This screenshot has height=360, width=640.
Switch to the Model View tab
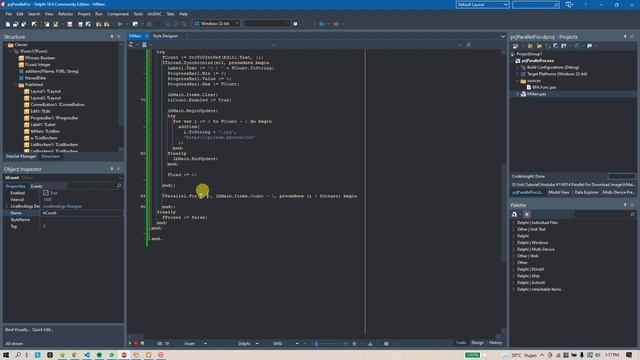click(558, 192)
